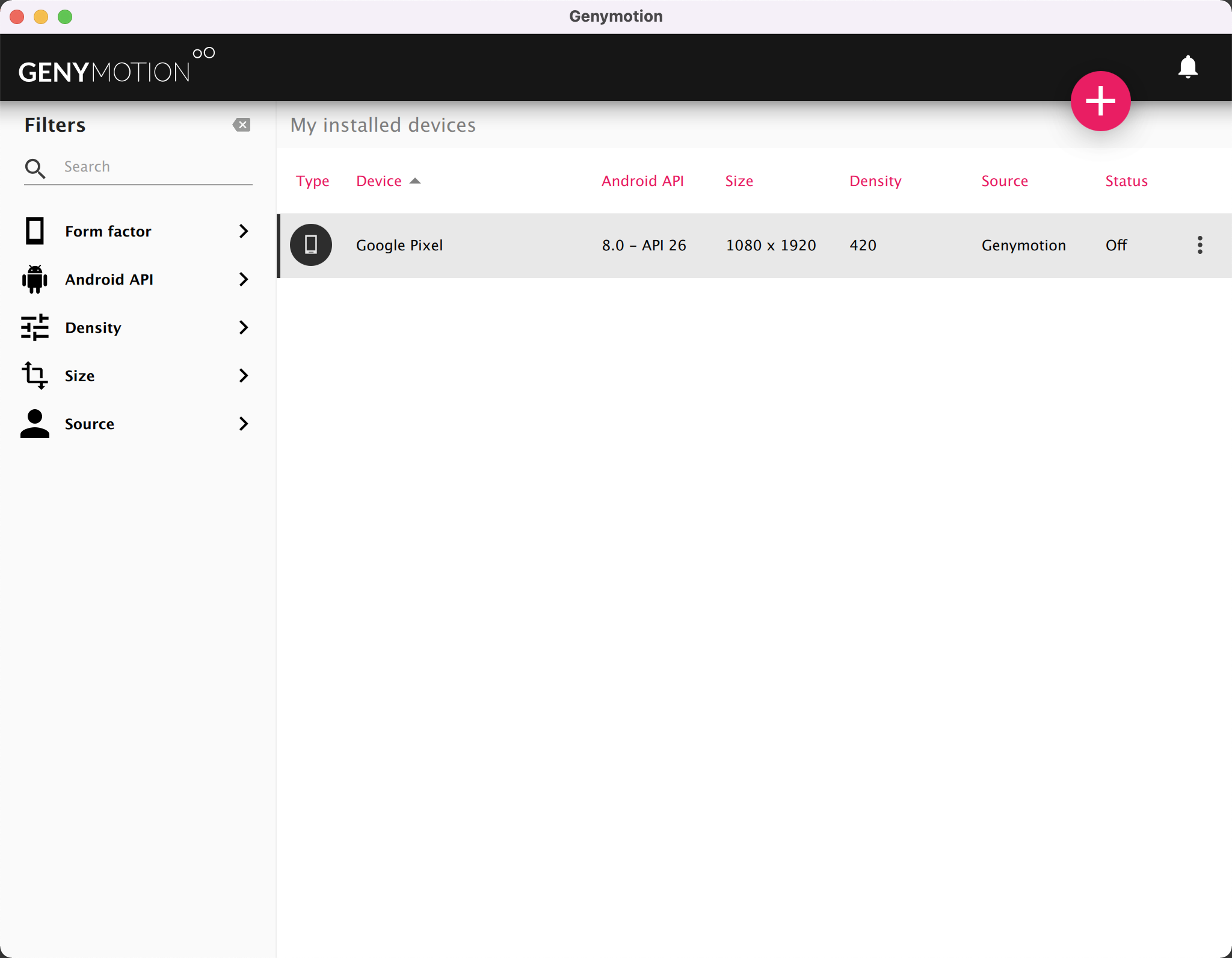Click the Android robot icon
Viewport: 1232px width, 958px height.
pyautogui.click(x=35, y=279)
